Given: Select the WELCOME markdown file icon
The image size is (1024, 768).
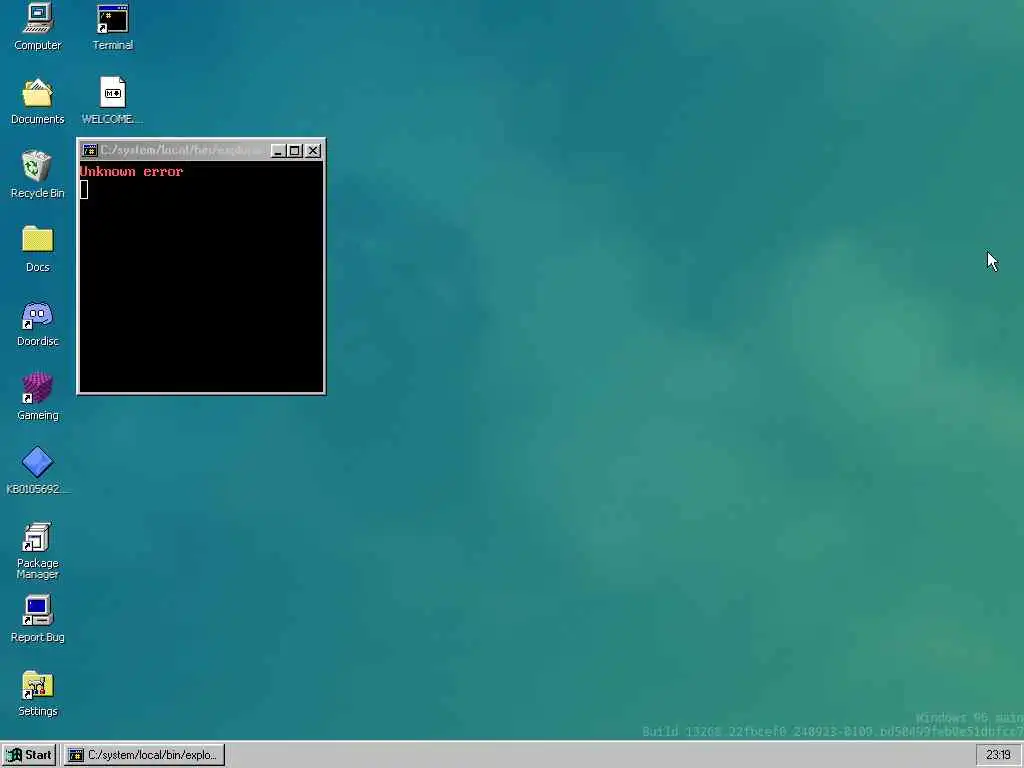Looking at the screenshot, I should coord(112,101).
